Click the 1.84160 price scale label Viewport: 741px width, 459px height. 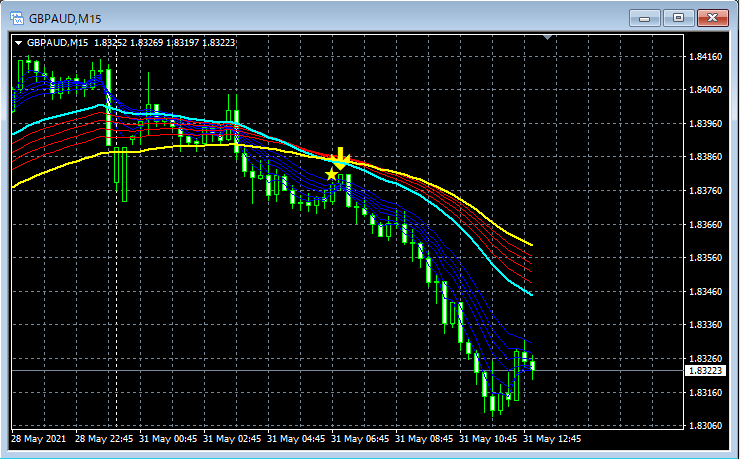coord(706,57)
